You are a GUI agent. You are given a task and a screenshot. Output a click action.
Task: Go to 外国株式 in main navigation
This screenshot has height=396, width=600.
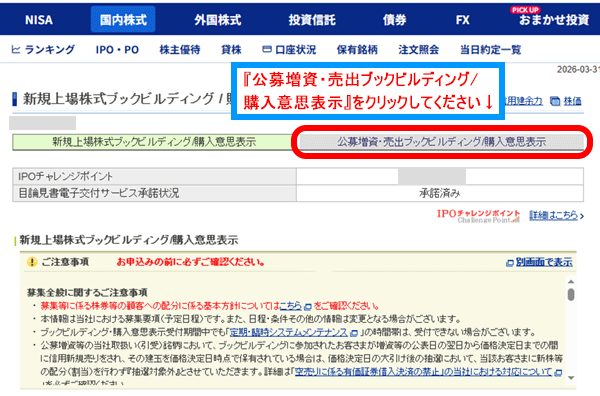217,20
